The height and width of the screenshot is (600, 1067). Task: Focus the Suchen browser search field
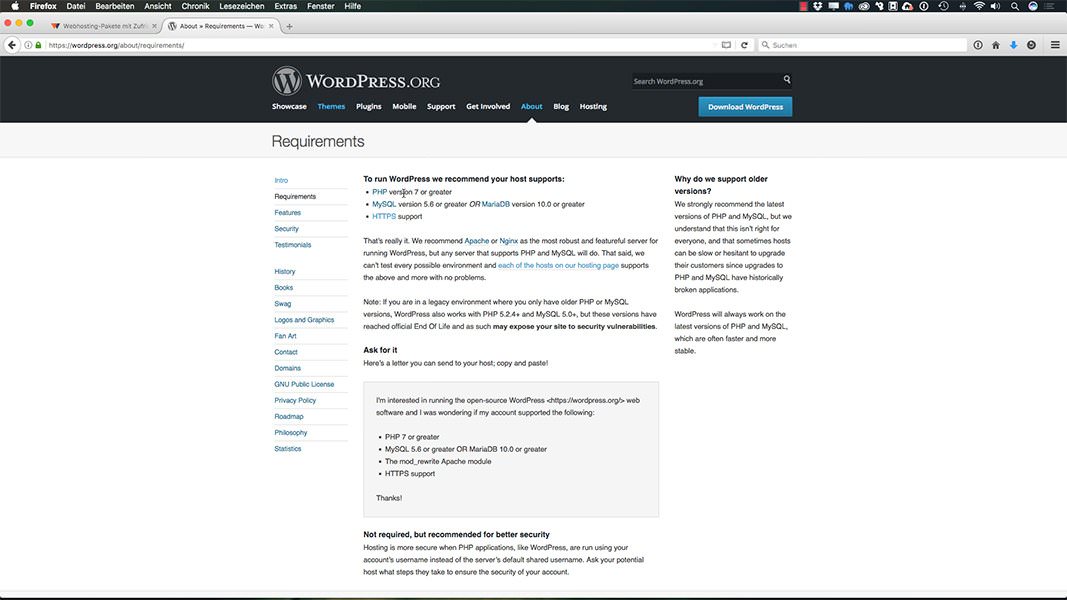pos(863,45)
